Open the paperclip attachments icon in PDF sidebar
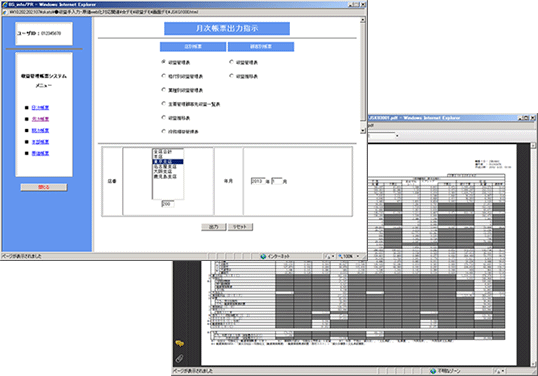 [x=179, y=359]
